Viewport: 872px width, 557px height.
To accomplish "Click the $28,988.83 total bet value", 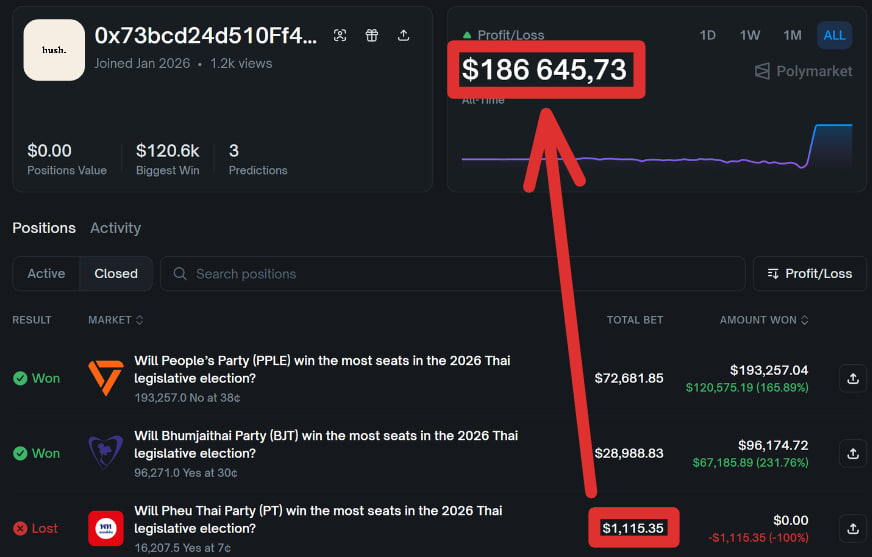I will [x=628, y=453].
